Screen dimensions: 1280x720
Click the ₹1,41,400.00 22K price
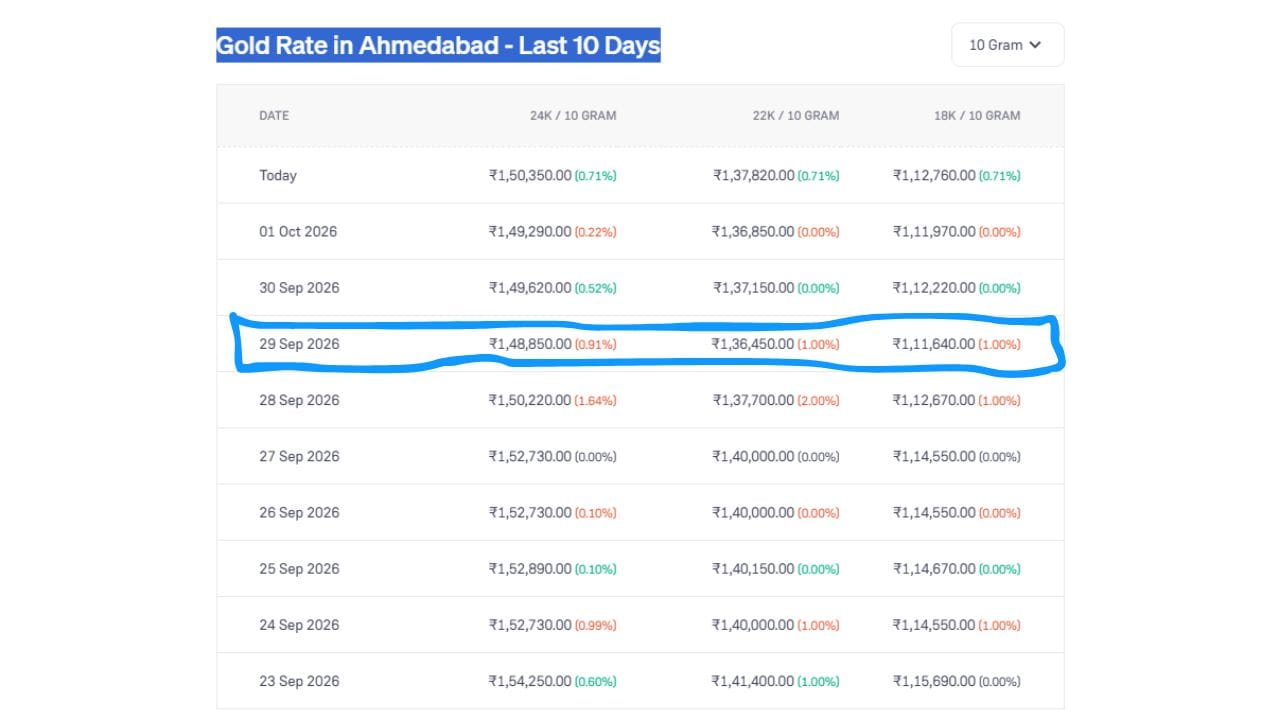[753, 681]
